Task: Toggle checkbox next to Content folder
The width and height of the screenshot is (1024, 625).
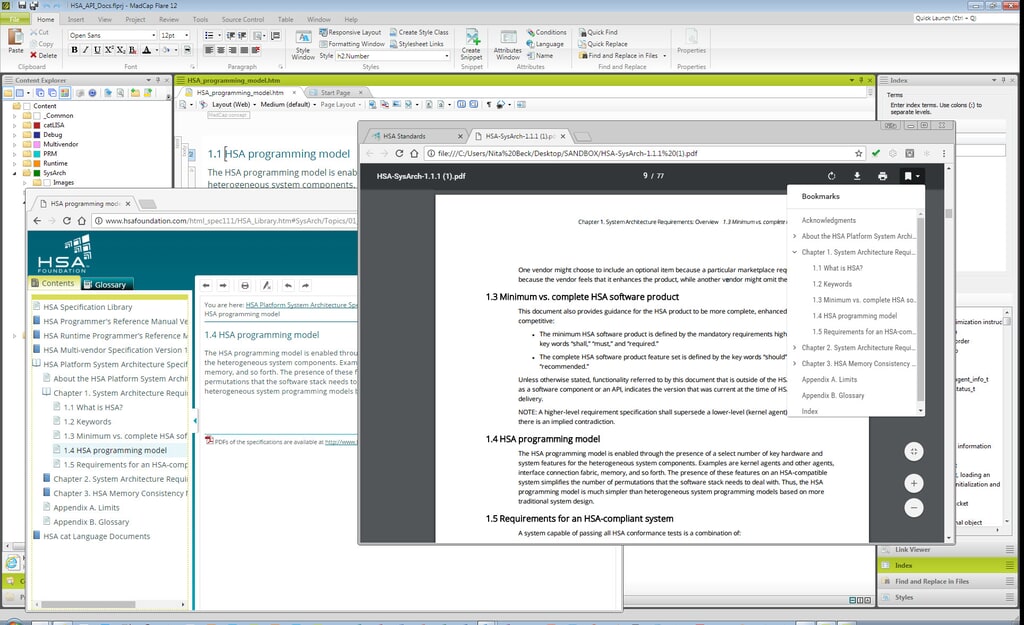Action: [x=27, y=106]
